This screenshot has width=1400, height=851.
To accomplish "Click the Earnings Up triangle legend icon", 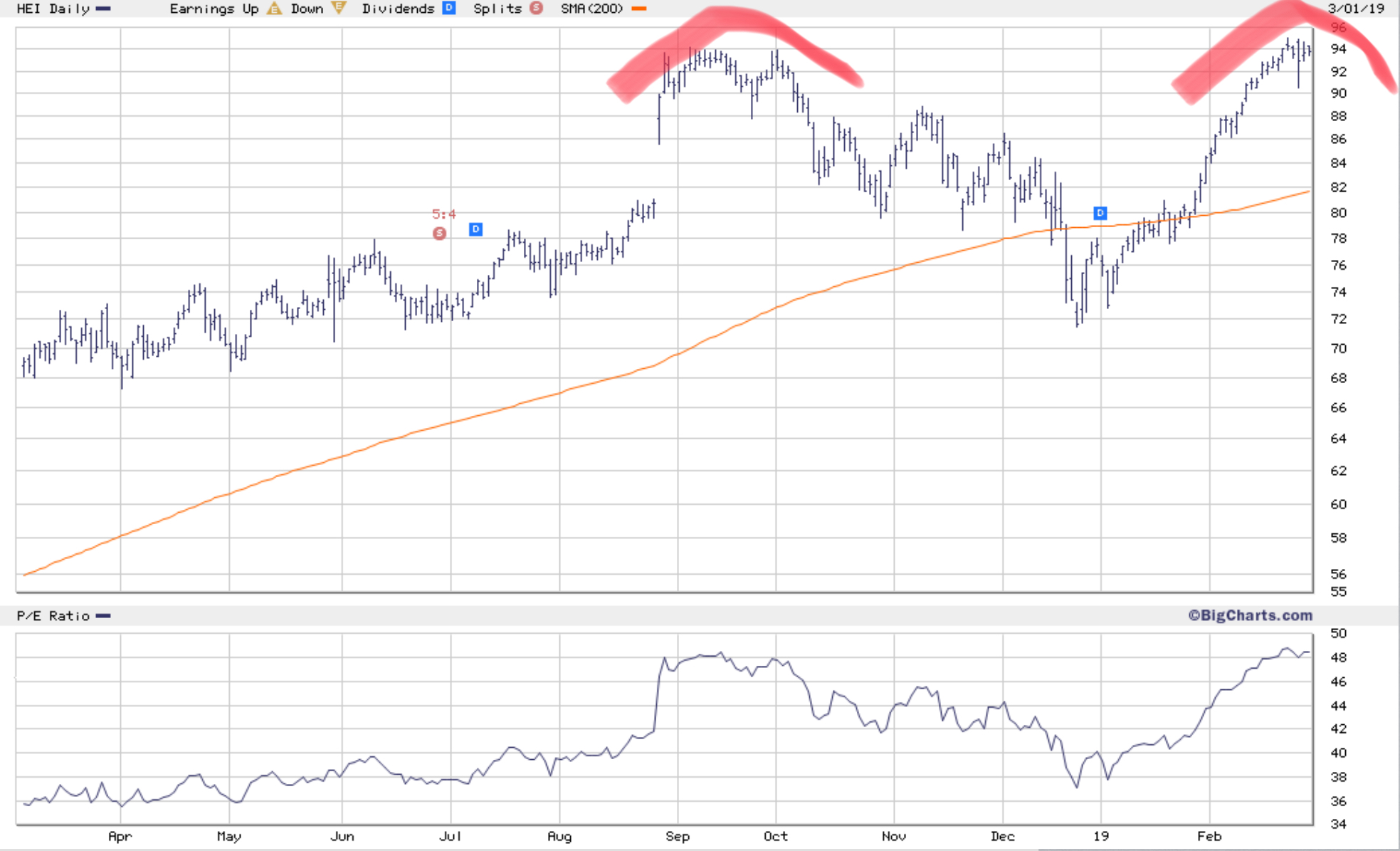I will (x=274, y=9).
